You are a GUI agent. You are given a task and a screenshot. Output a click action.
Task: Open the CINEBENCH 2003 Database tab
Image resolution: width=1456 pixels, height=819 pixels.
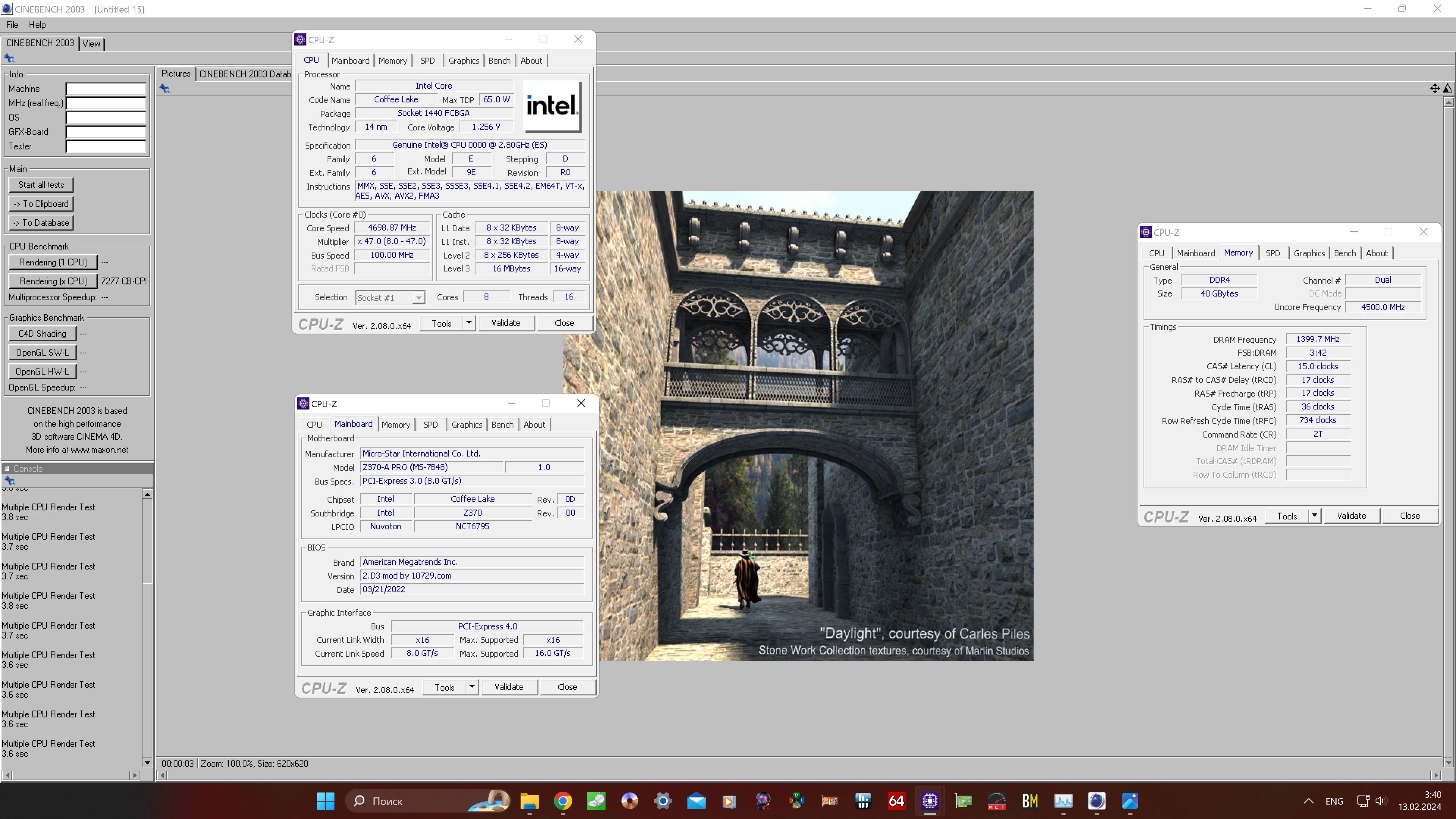pos(245,74)
